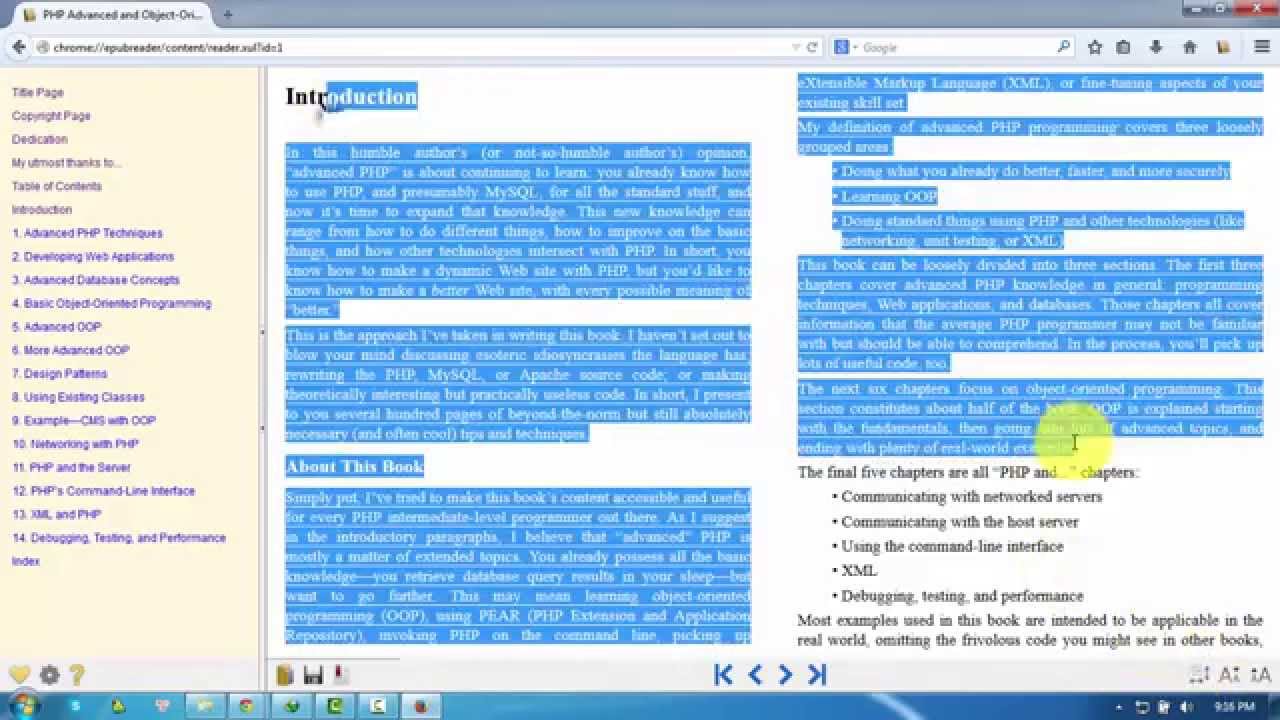Click "• Using the command-line interface" bullet
The image size is (1280, 720).
pyautogui.click(x=947, y=546)
